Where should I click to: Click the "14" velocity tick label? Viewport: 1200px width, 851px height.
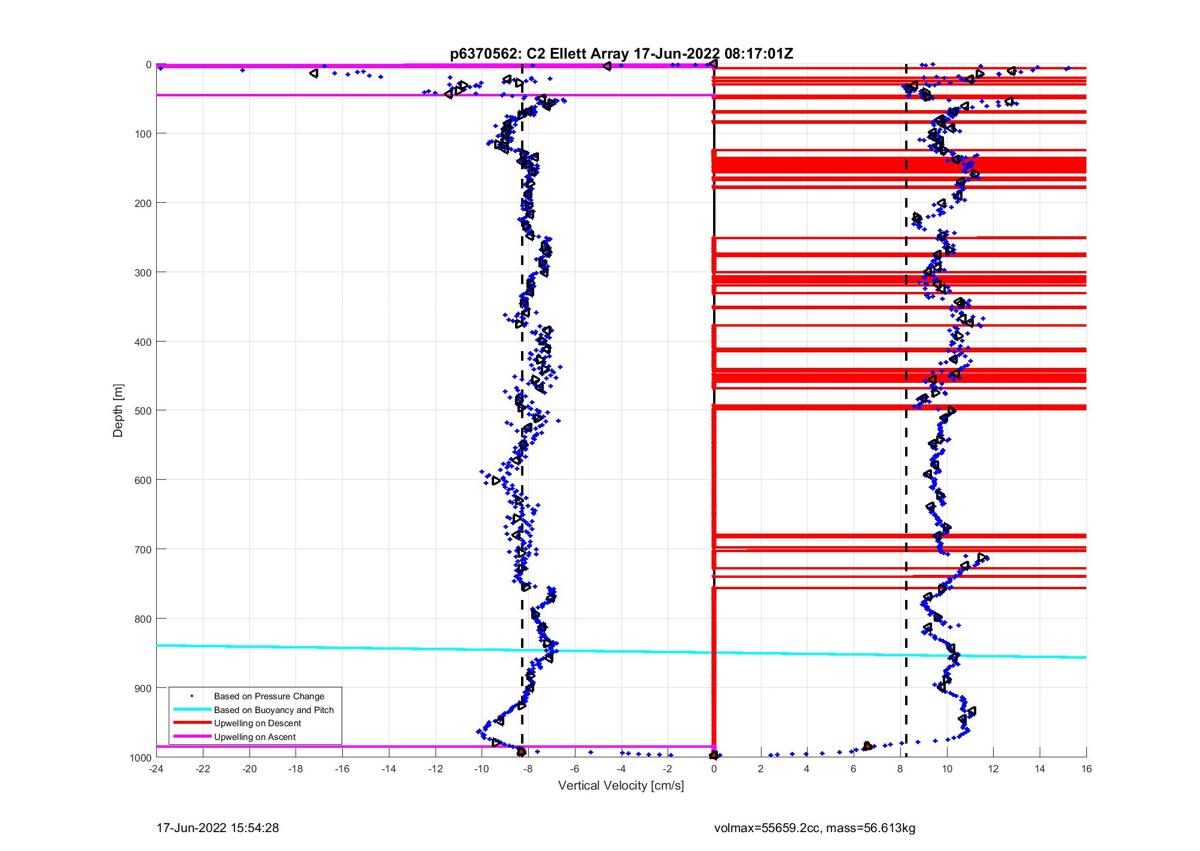click(1040, 769)
